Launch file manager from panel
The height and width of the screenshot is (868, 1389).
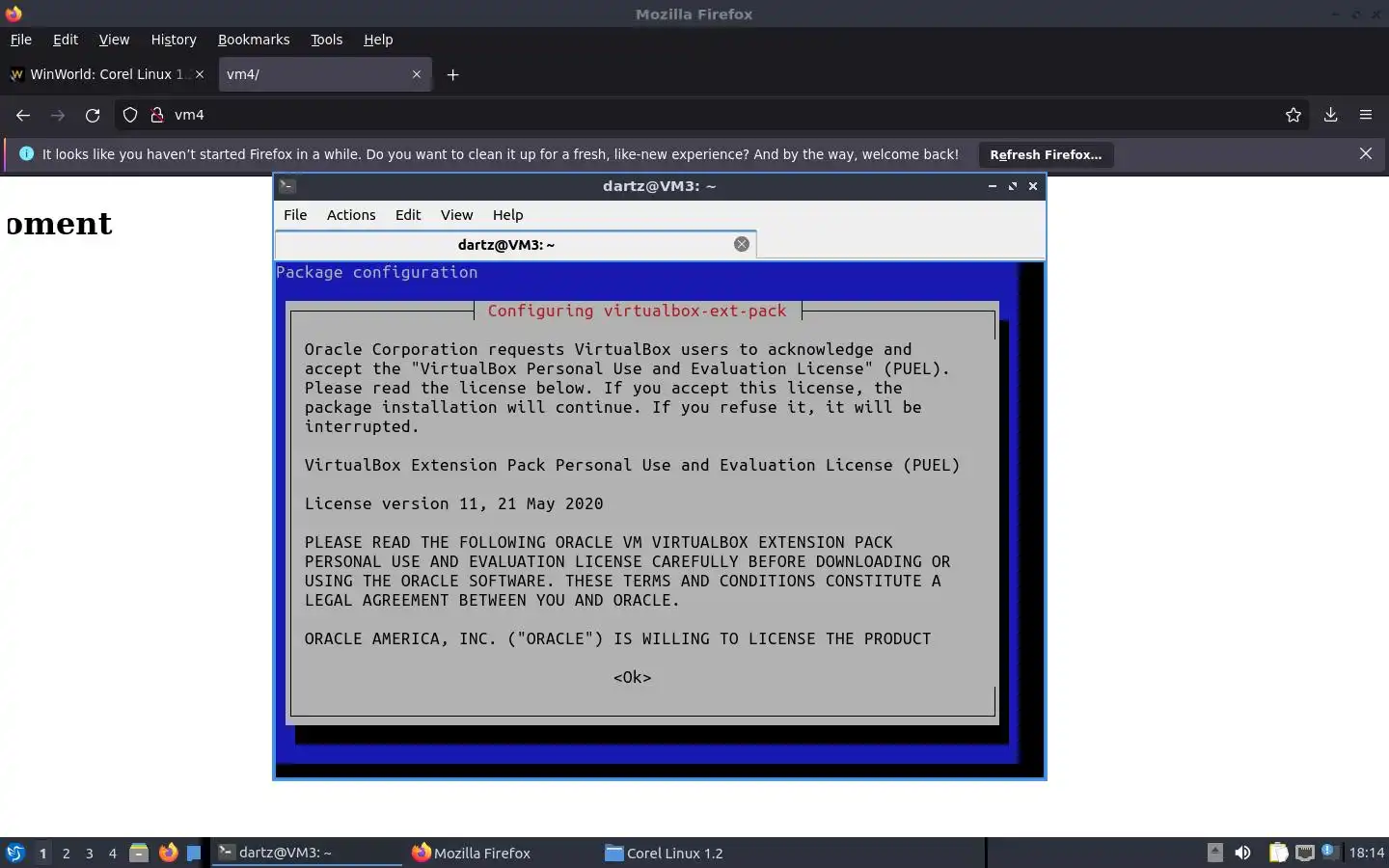pyautogui.click(x=139, y=853)
